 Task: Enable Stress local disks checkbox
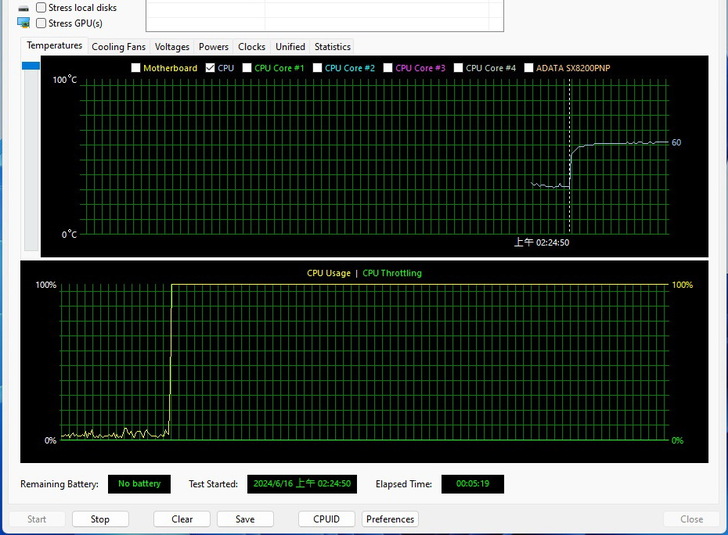41,8
